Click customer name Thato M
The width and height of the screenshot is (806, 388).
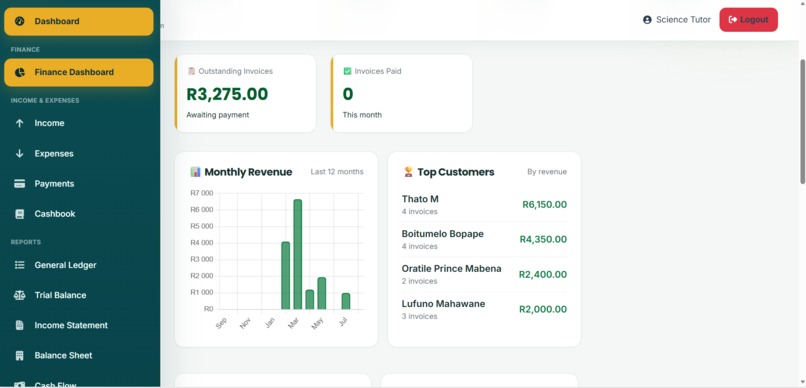click(x=420, y=199)
